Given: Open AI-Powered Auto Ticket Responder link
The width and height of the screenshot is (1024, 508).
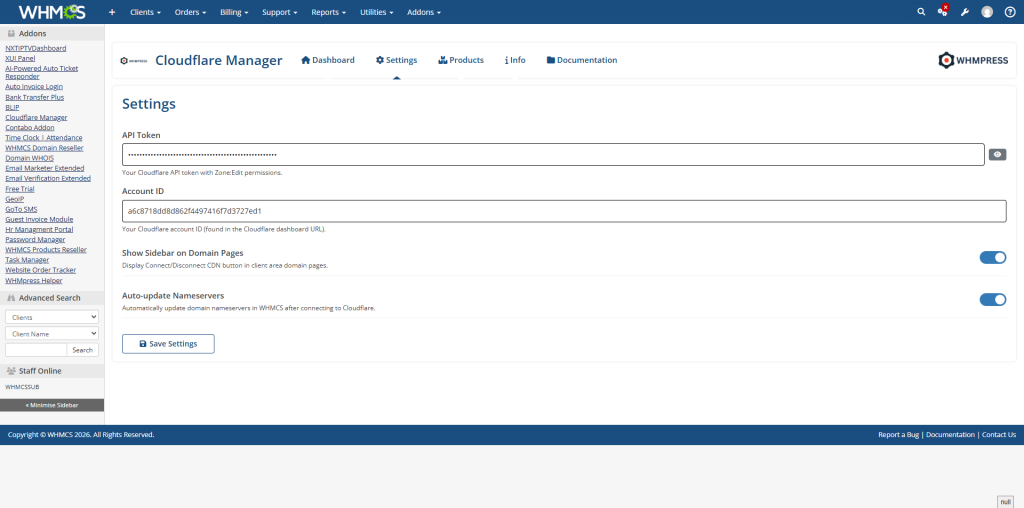Looking at the screenshot, I should tap(42, 72).
